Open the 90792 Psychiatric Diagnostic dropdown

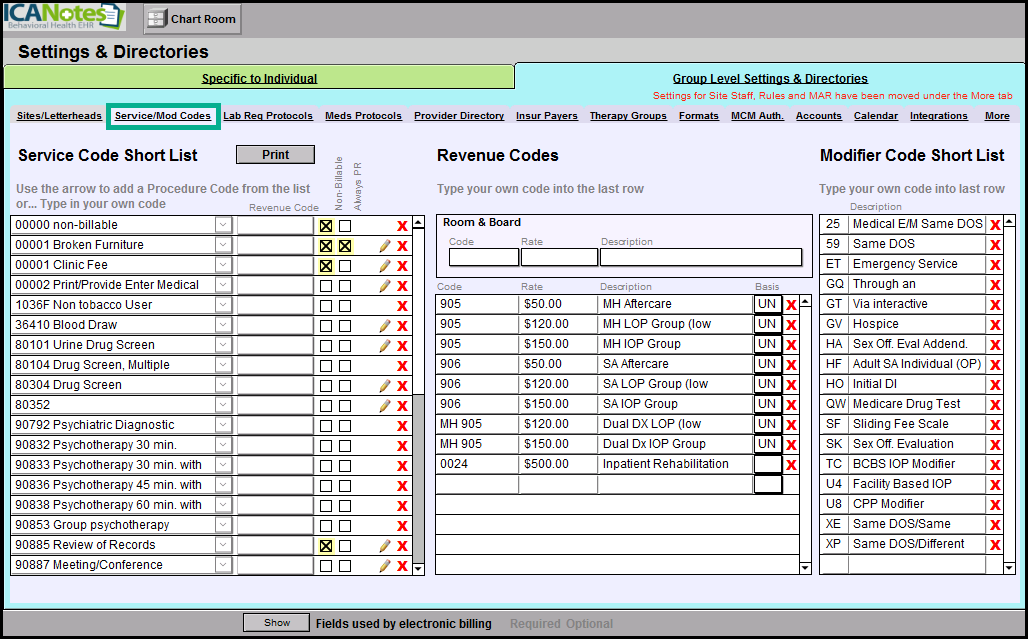point(223,425)
